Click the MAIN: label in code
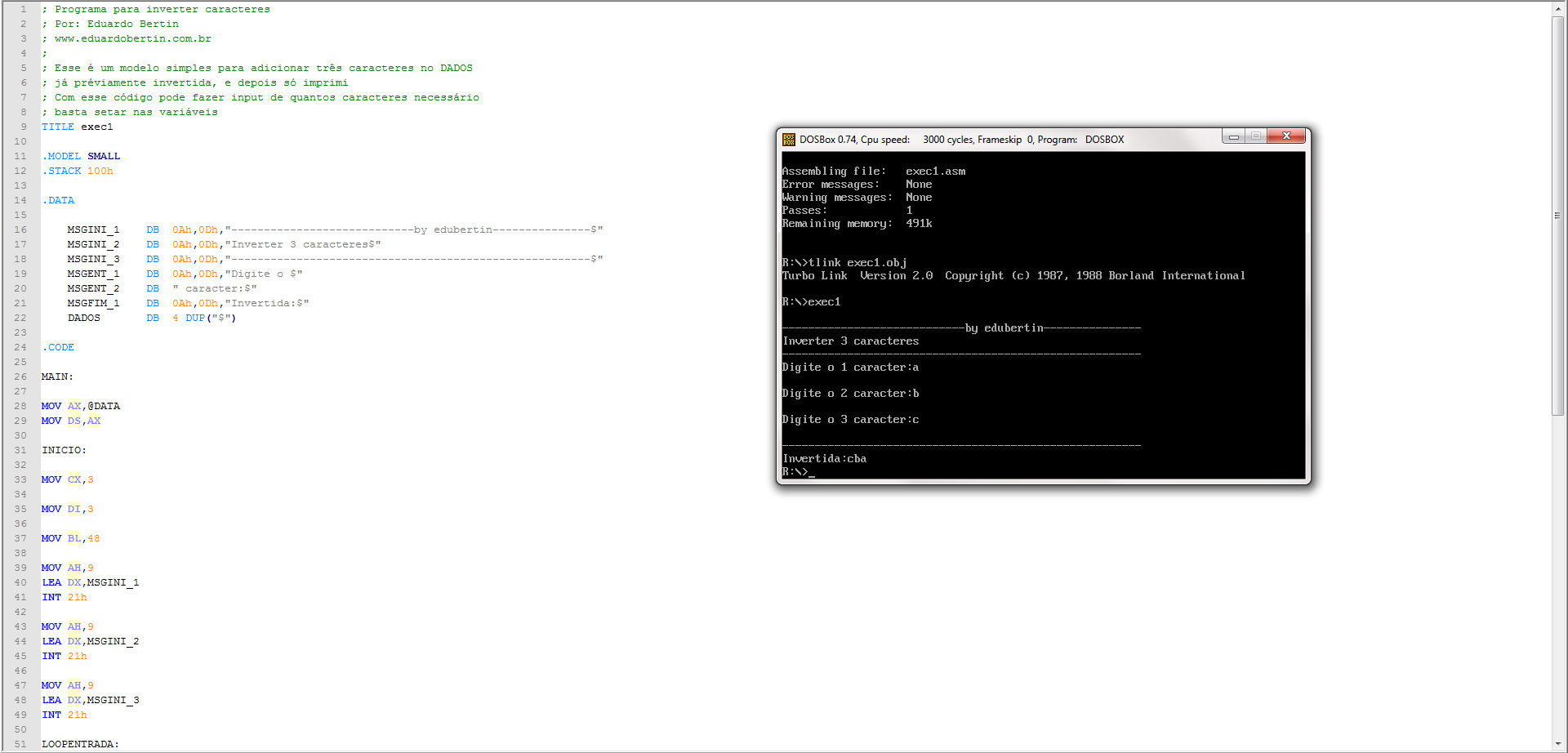1568x753 pixels. (x=57, y=376)
